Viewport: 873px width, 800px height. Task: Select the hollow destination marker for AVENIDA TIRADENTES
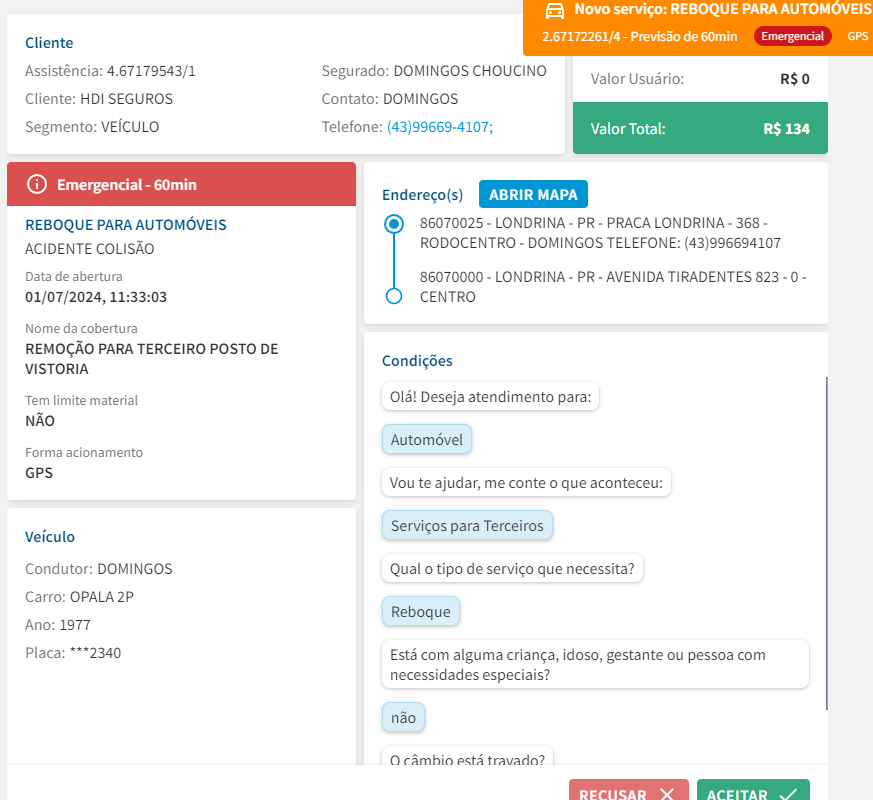coord(394,296)
